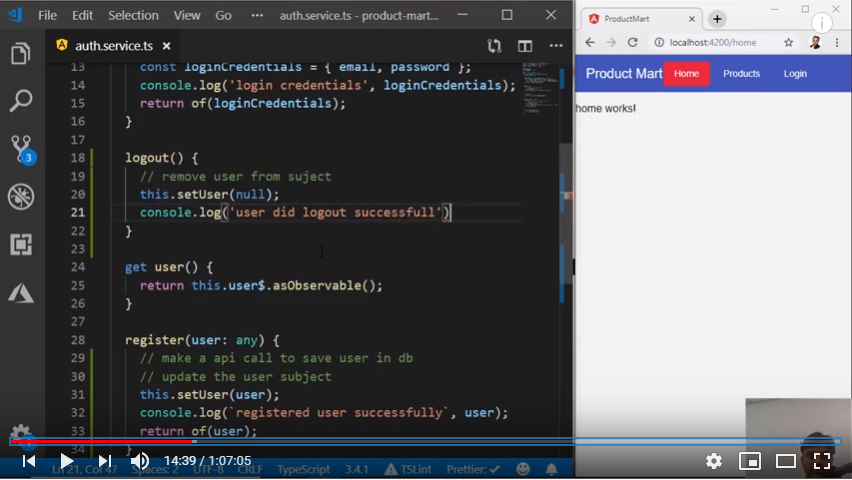Viewport: 852px width, 480px height.
Task: Open the Explorer icon in activity bar
Action: click(21, 54)
